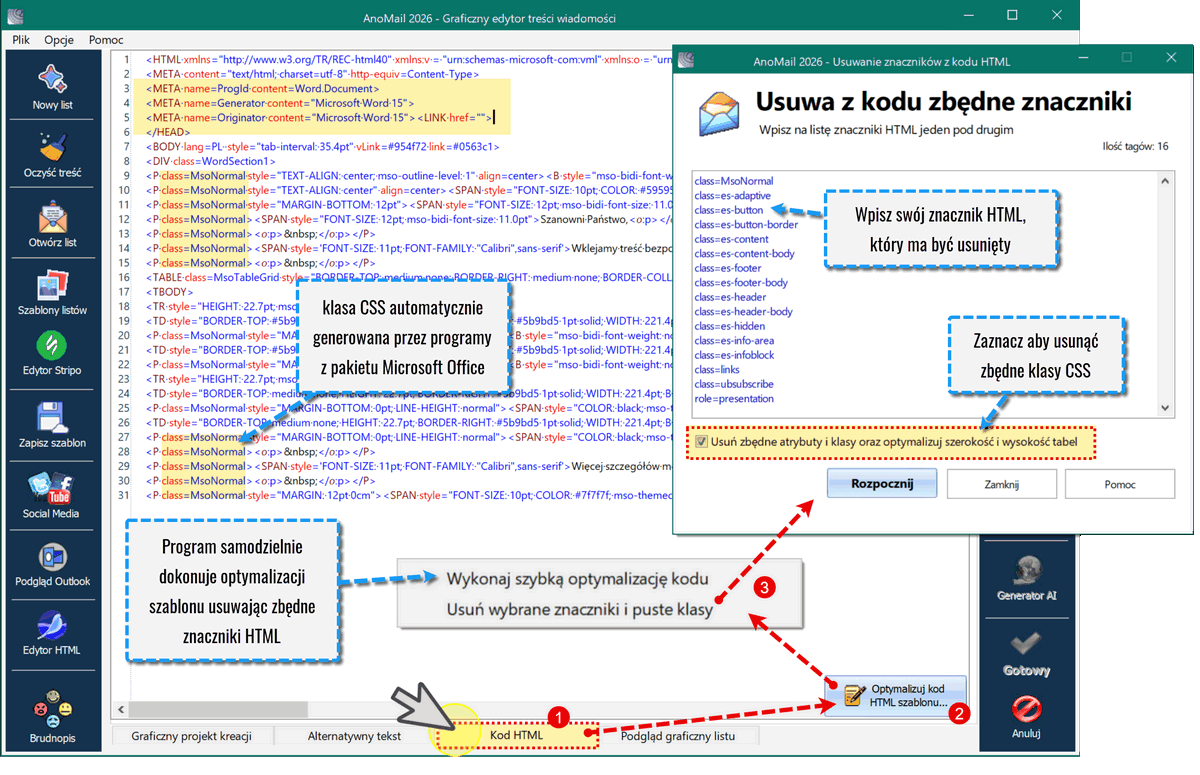Open Brudnopis with the emoticons icon
The width and height of the screenshot is (1200, 775).
[x=52, y=716]
